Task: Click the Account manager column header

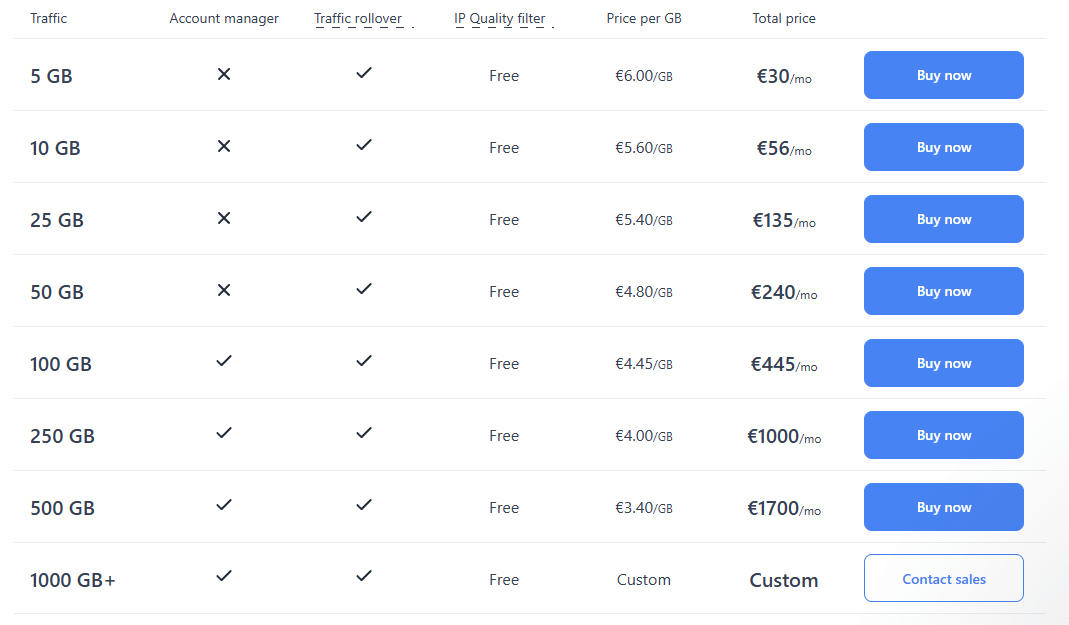Action: click(x=224, y=18)
